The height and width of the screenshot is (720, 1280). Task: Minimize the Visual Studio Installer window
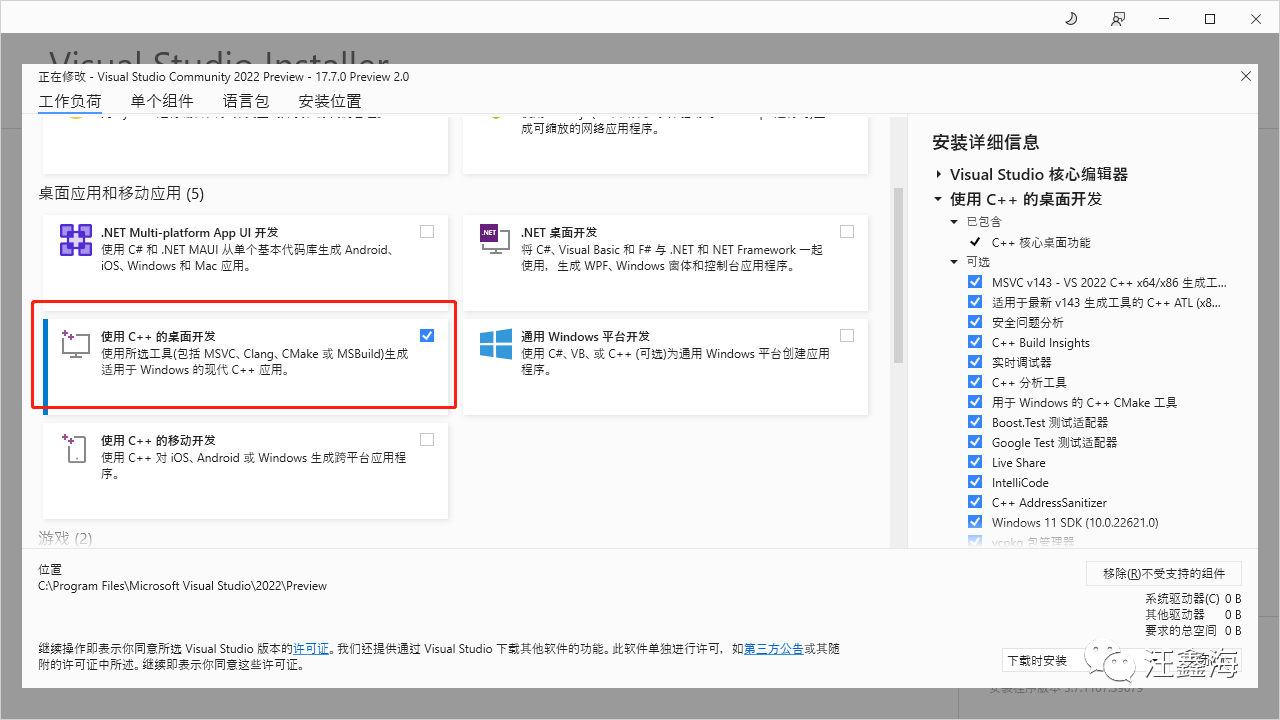[x=1164, y=19]
